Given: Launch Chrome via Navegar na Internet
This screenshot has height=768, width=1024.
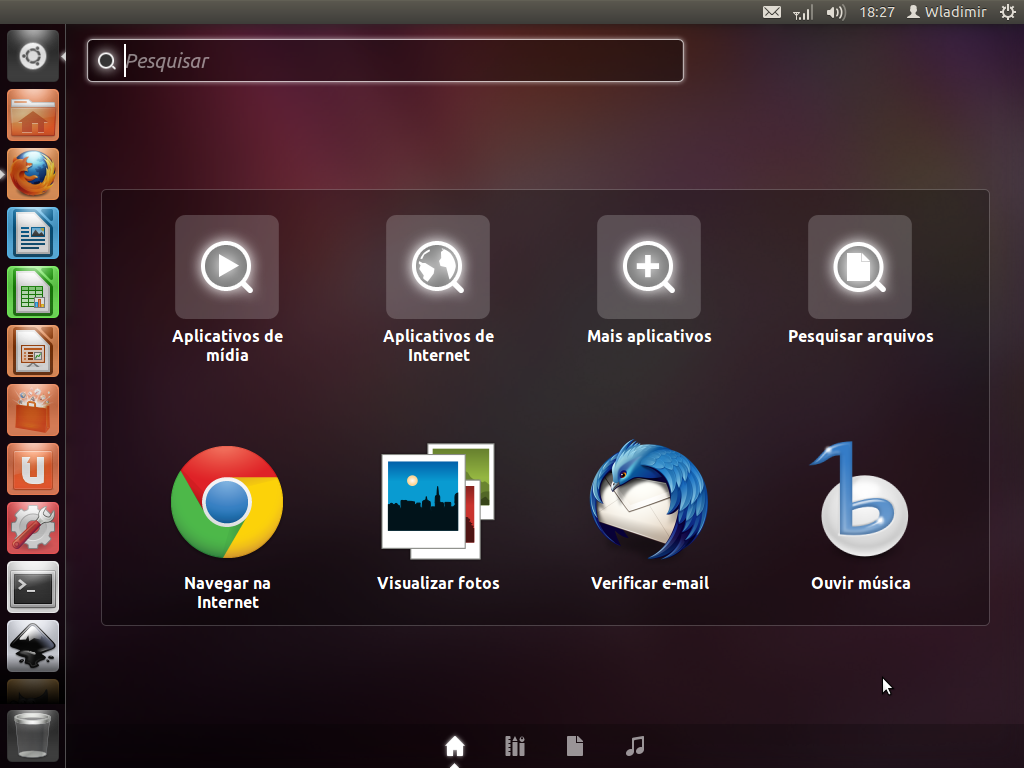Looking at the screenshot, I should [227, 526].
